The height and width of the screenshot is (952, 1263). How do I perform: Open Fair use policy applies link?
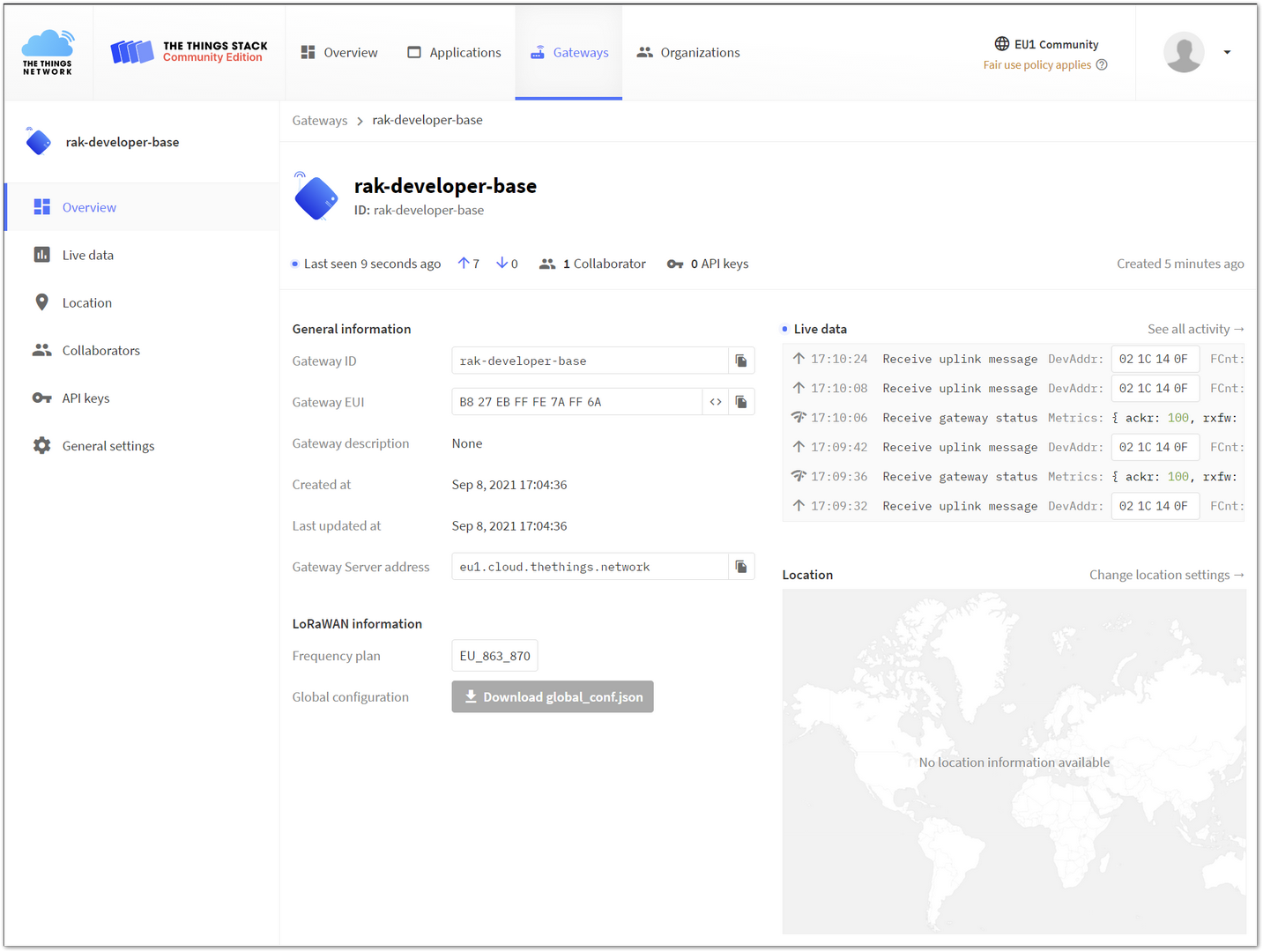[x=1037, y=65]
